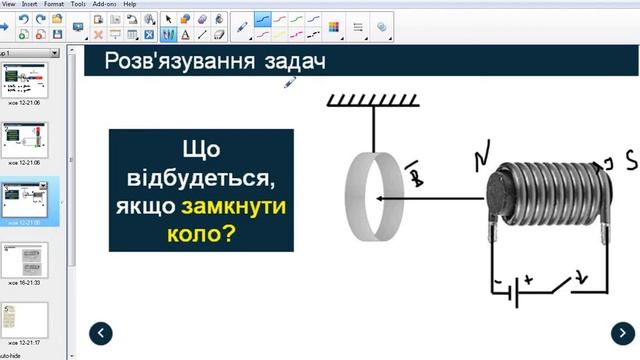
Task: Delete selected object with red X
Action: click(98, 35)
